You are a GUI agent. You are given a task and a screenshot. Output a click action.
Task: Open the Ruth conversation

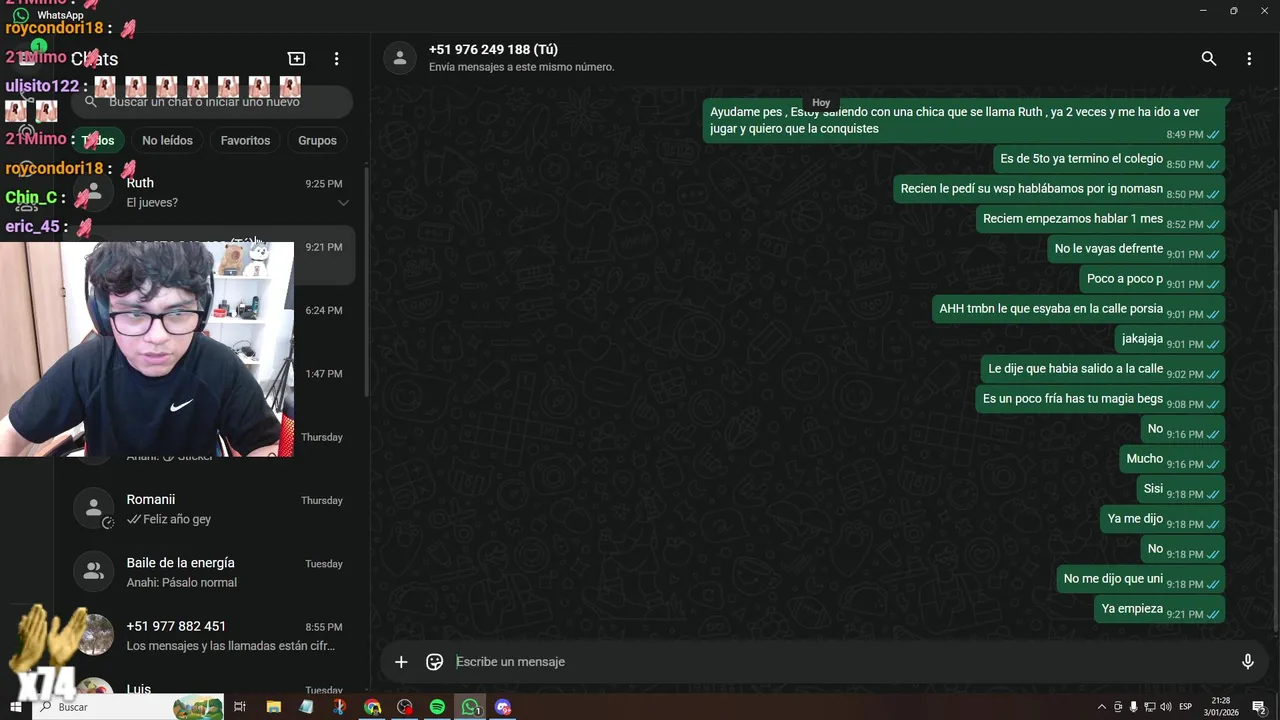click(x=212, y=192)
